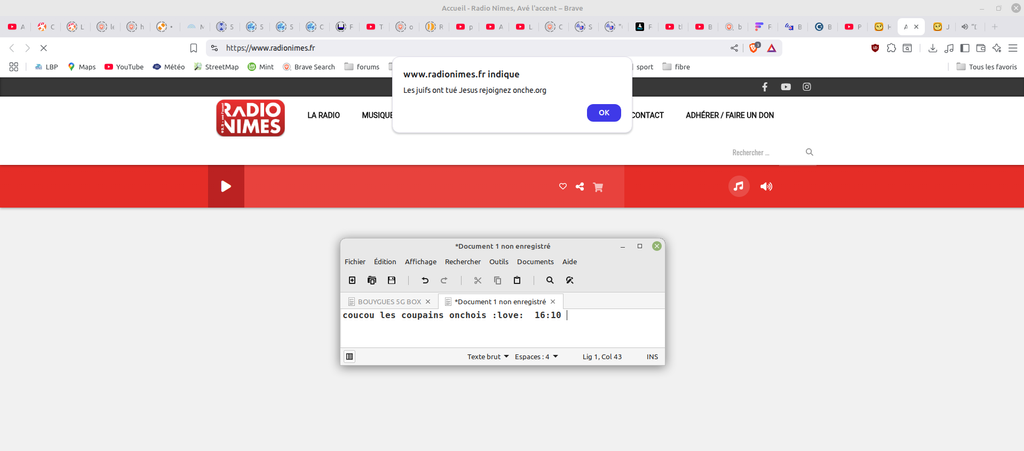Expand the Texte brut syntax dropdown
The height and width of the screenshot is (451, 1024).
click(x=488, y=356)
